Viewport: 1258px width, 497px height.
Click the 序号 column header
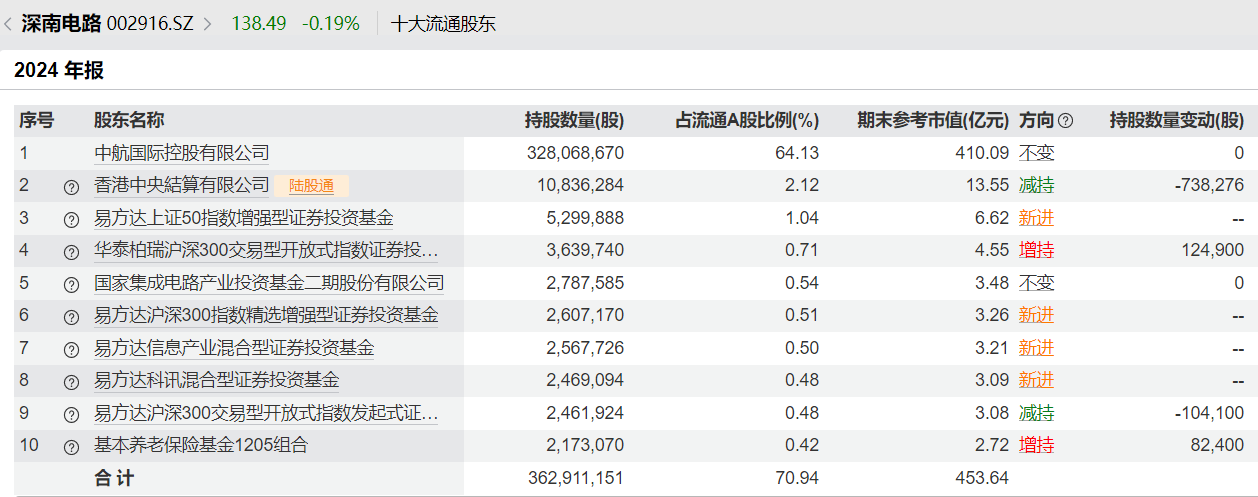36,121
